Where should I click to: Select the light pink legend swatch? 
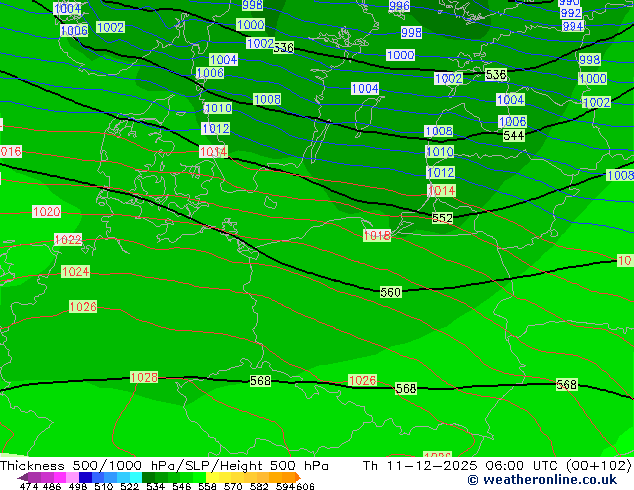coord(72,477)
